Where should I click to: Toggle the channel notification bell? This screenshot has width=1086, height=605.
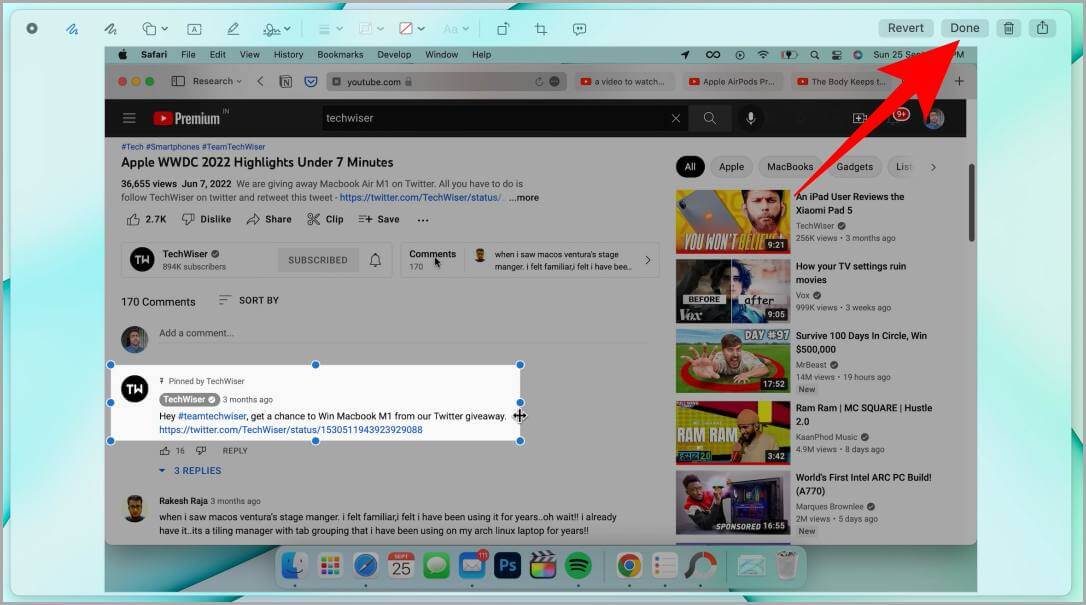coord(375,260)
